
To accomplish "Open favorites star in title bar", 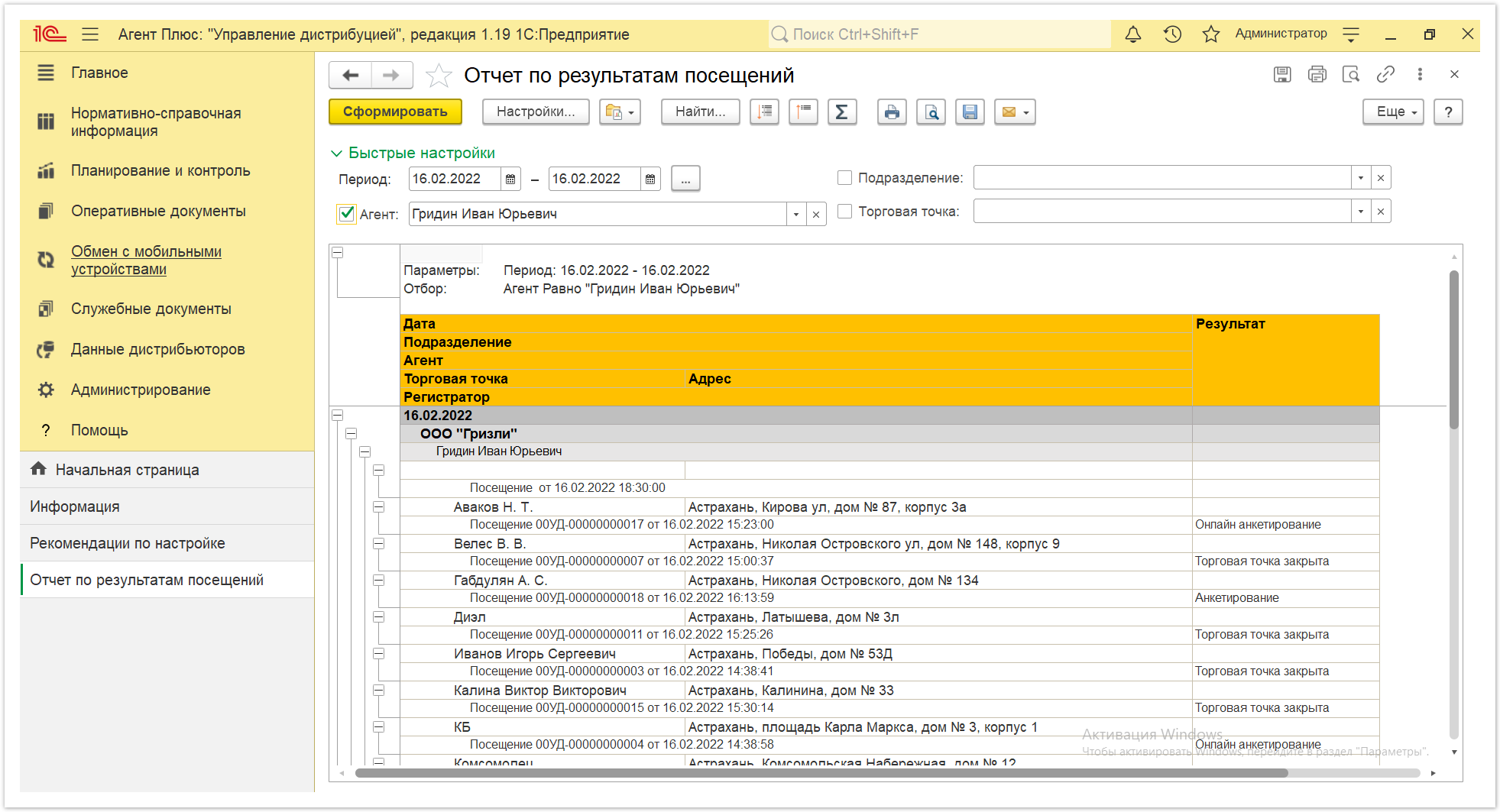I will click(x=1211, y=34).
